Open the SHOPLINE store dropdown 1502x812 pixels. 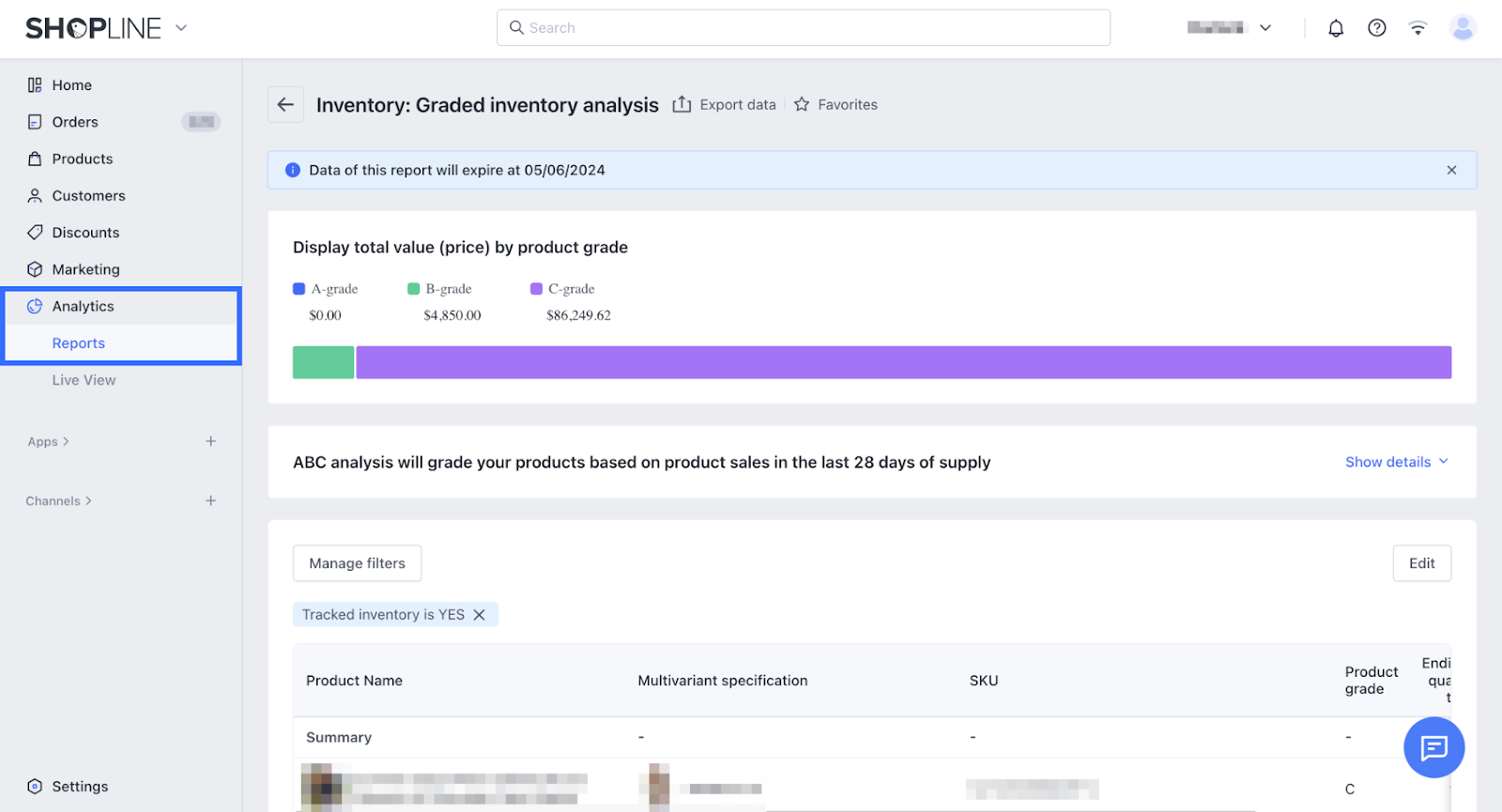click(181, 28)
